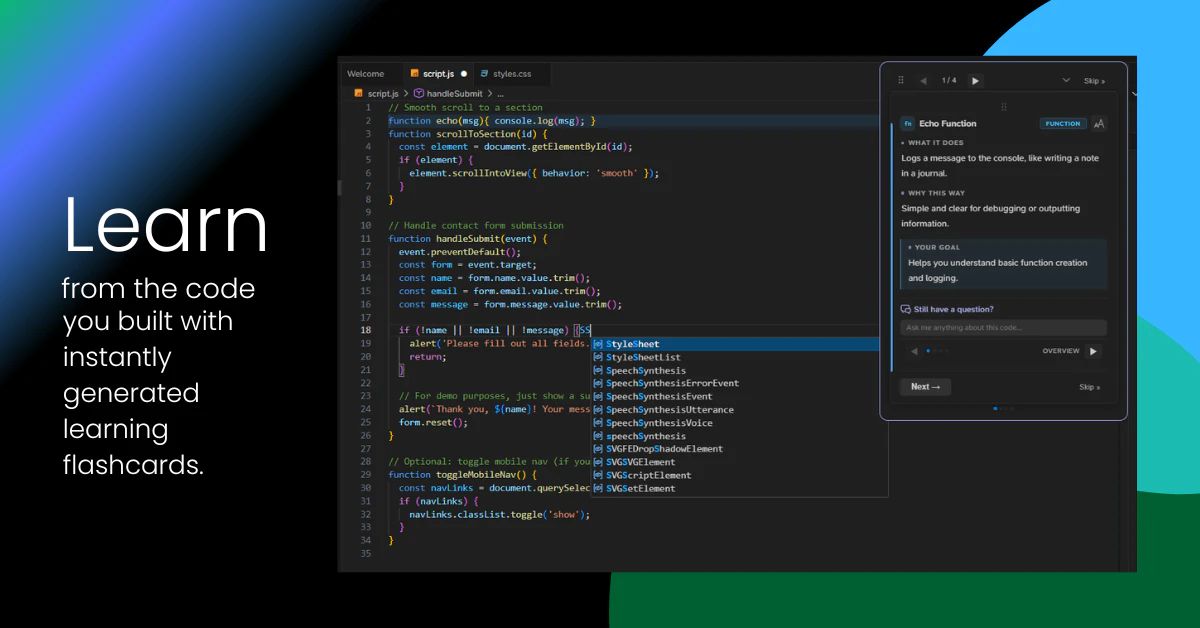Switch to the Welcome tab
Screen dimensions: 1200x628
366,74
